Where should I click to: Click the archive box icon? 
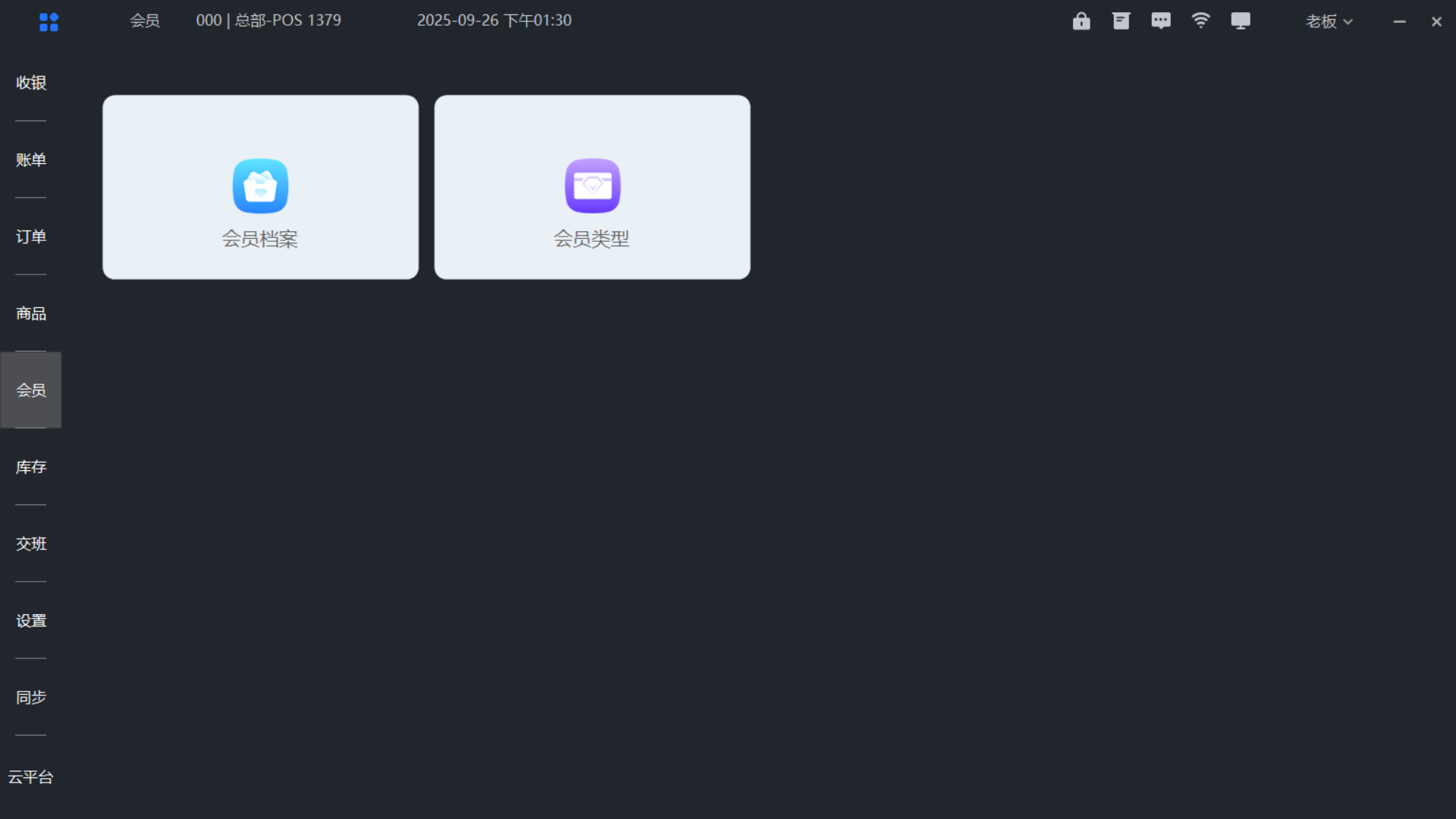pos(1121,20)
